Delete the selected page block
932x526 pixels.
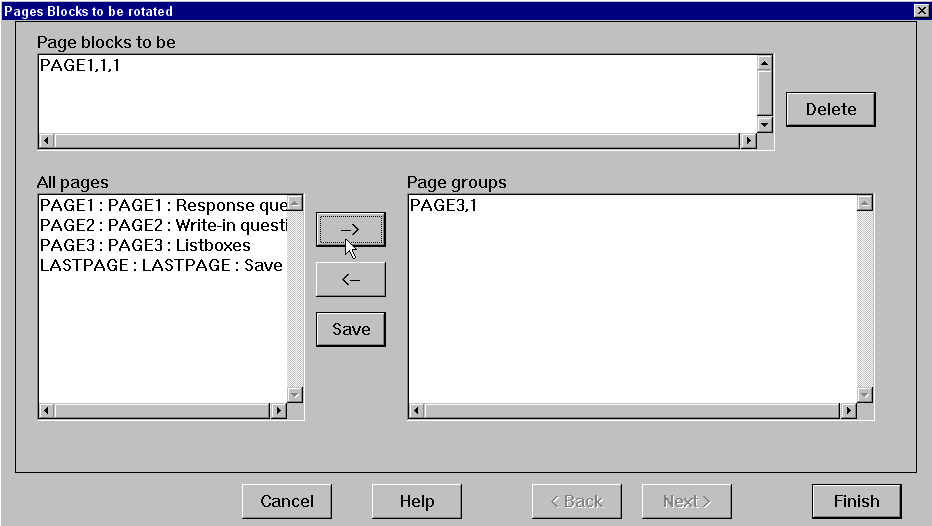point(831,109)
